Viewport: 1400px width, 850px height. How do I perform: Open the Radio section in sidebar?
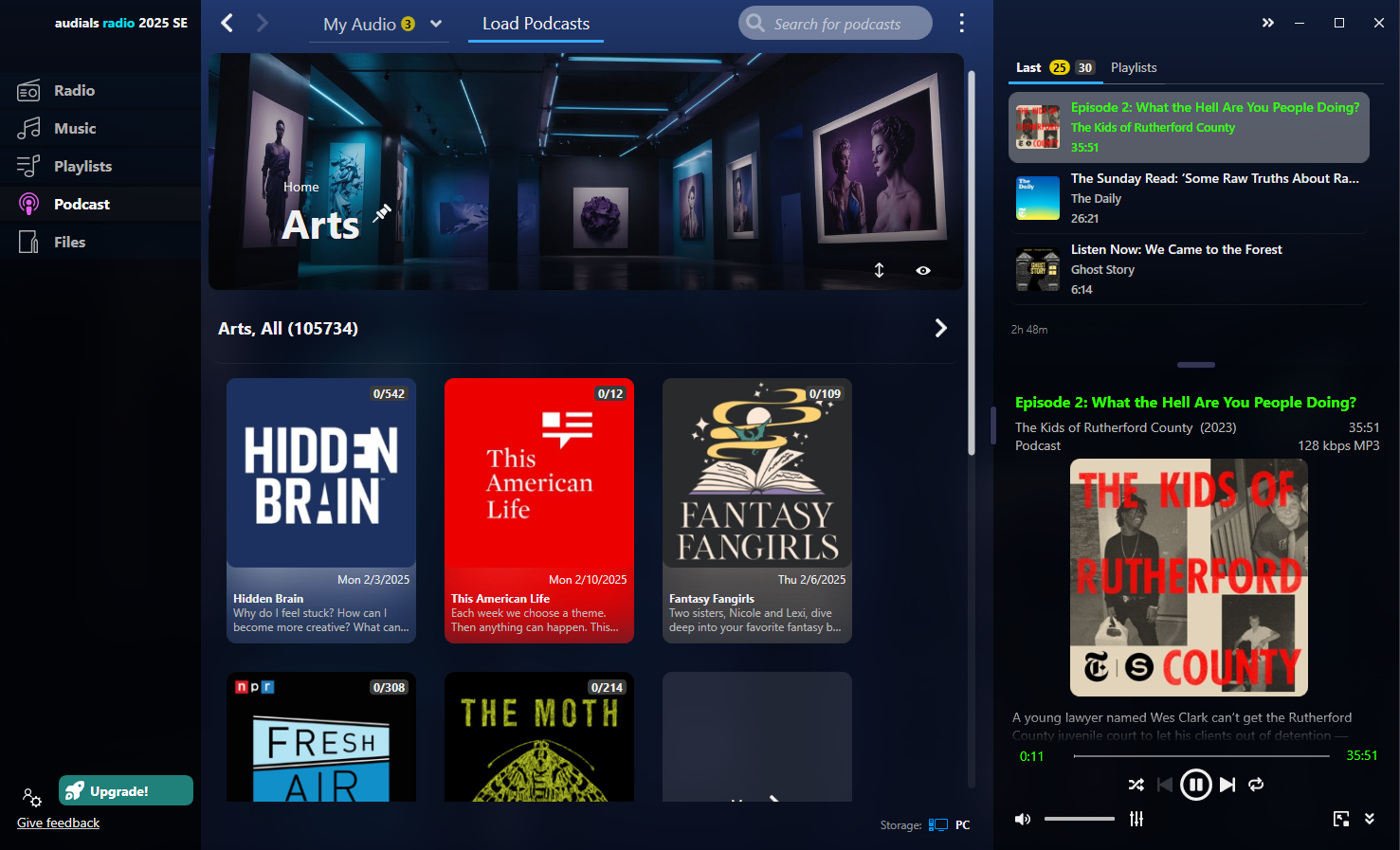[x=100, y=91]
